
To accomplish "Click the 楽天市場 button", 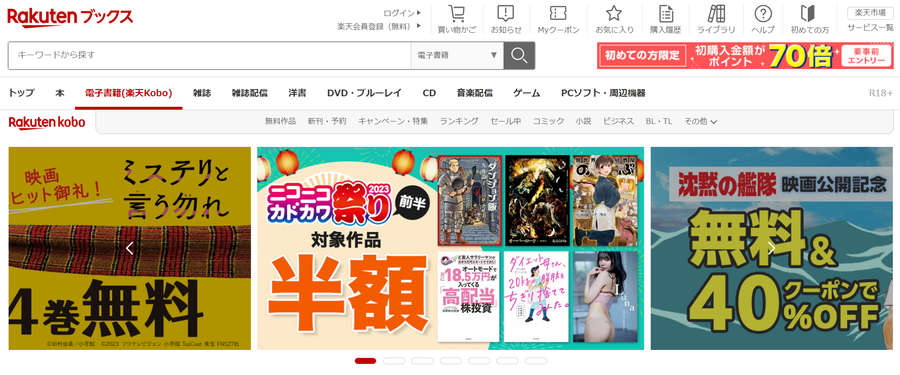I will pos(870,13).
